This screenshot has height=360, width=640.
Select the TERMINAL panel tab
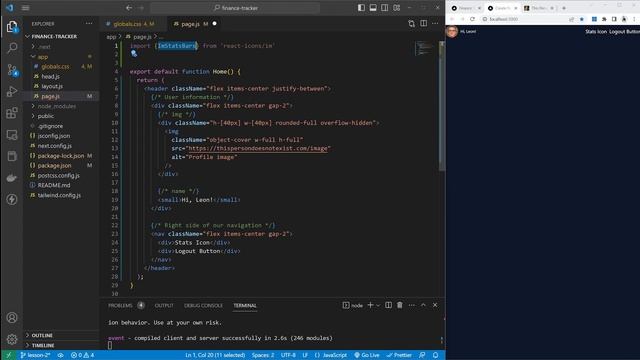pos(245,306)
